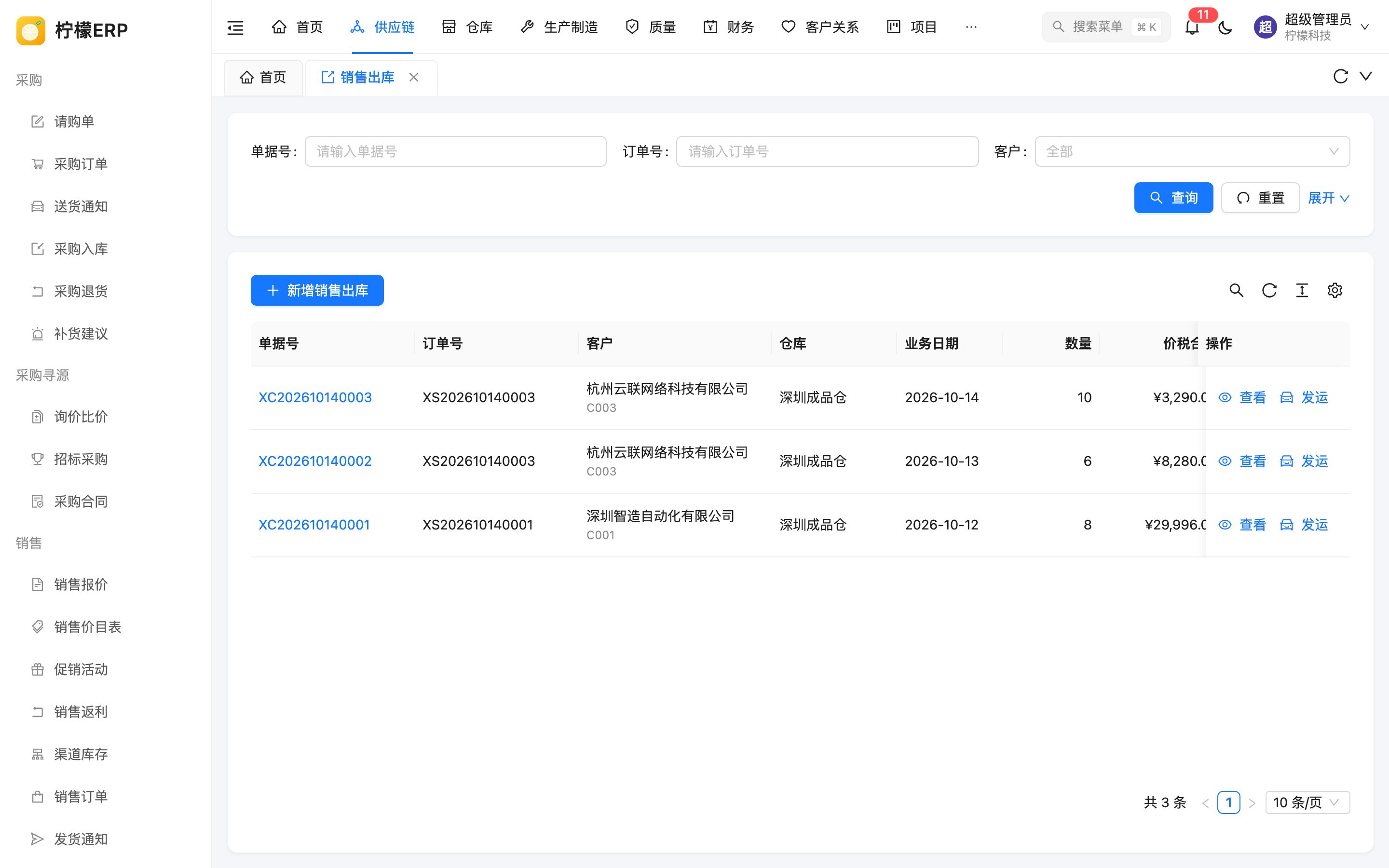The height and width of the screenshot is (868, 1389).
Task: Close the 销售出库 tab
Action: [414, 77]
